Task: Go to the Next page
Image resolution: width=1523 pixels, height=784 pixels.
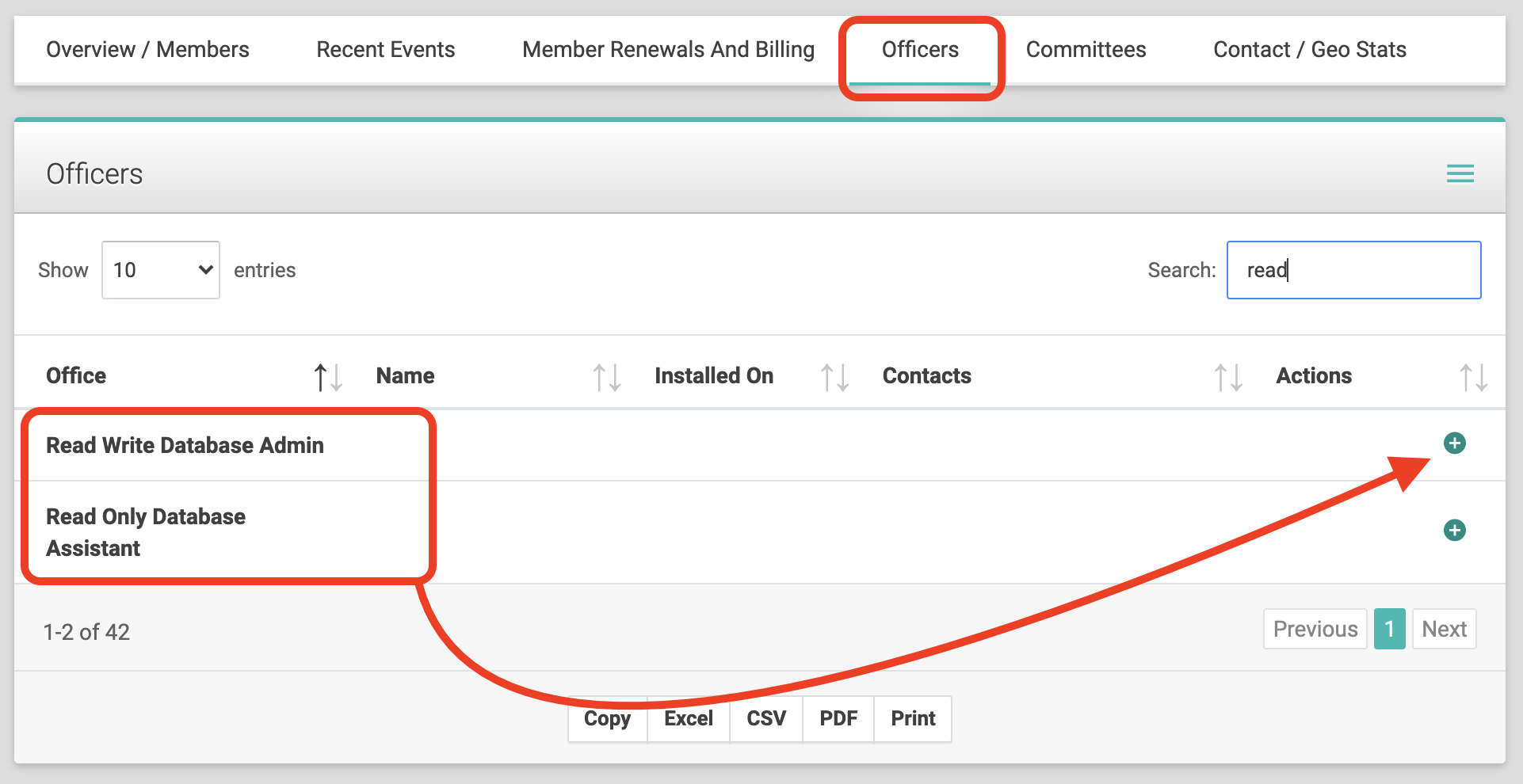Action: pyautogui.click(x=1445, y=629)
